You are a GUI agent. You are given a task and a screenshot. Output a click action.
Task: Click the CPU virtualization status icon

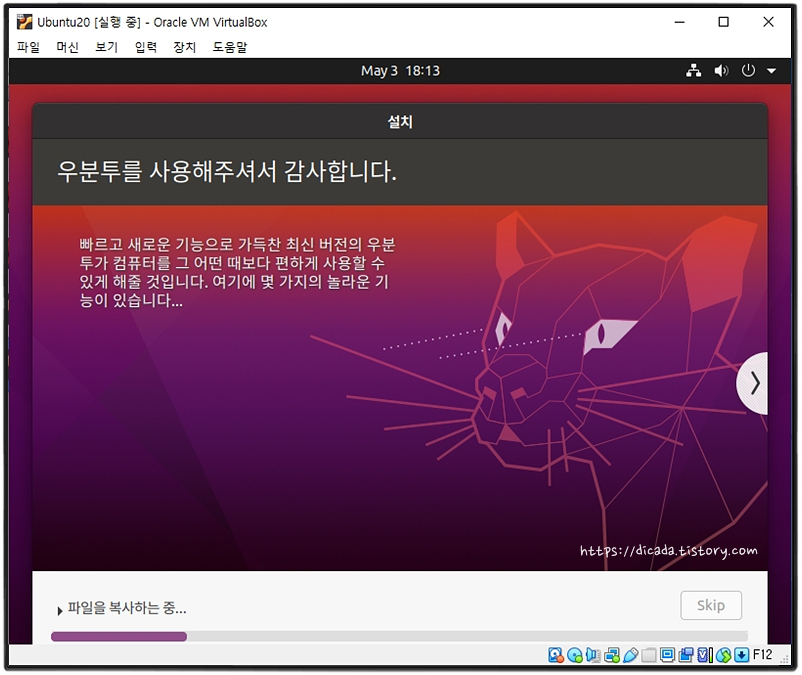point(704,655)
